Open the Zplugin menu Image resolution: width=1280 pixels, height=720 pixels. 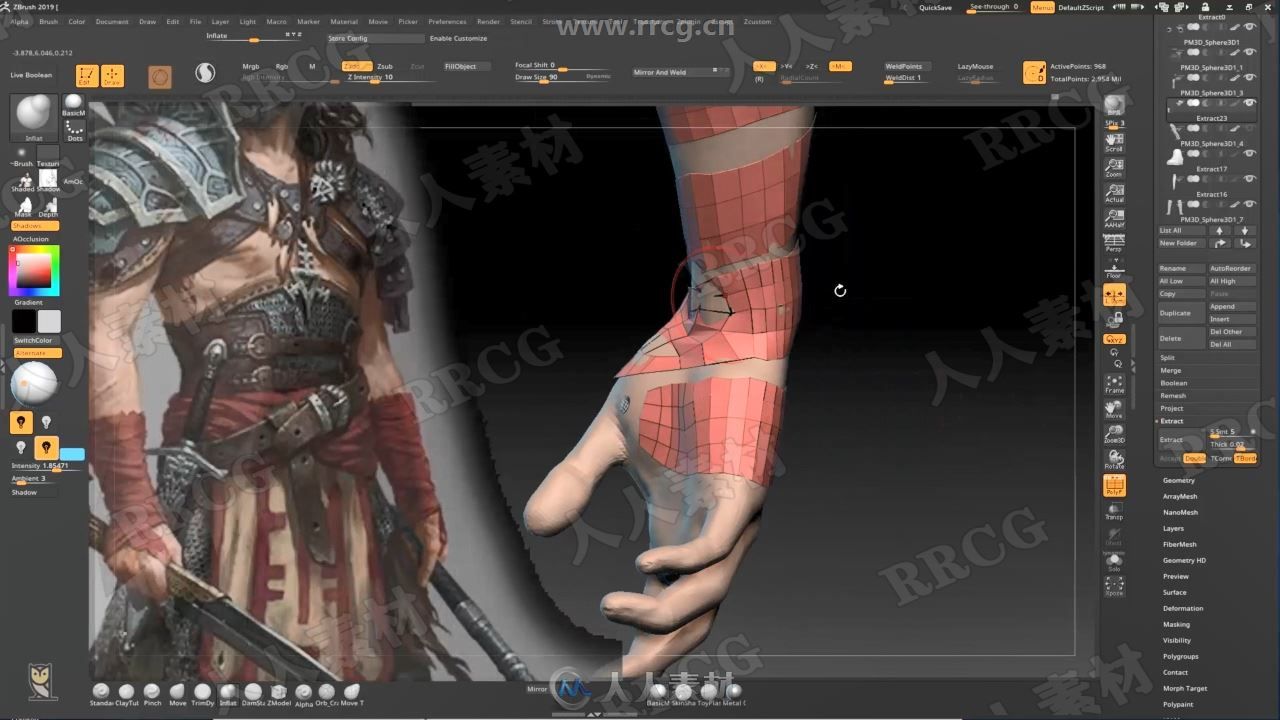[x=688, y=21]
